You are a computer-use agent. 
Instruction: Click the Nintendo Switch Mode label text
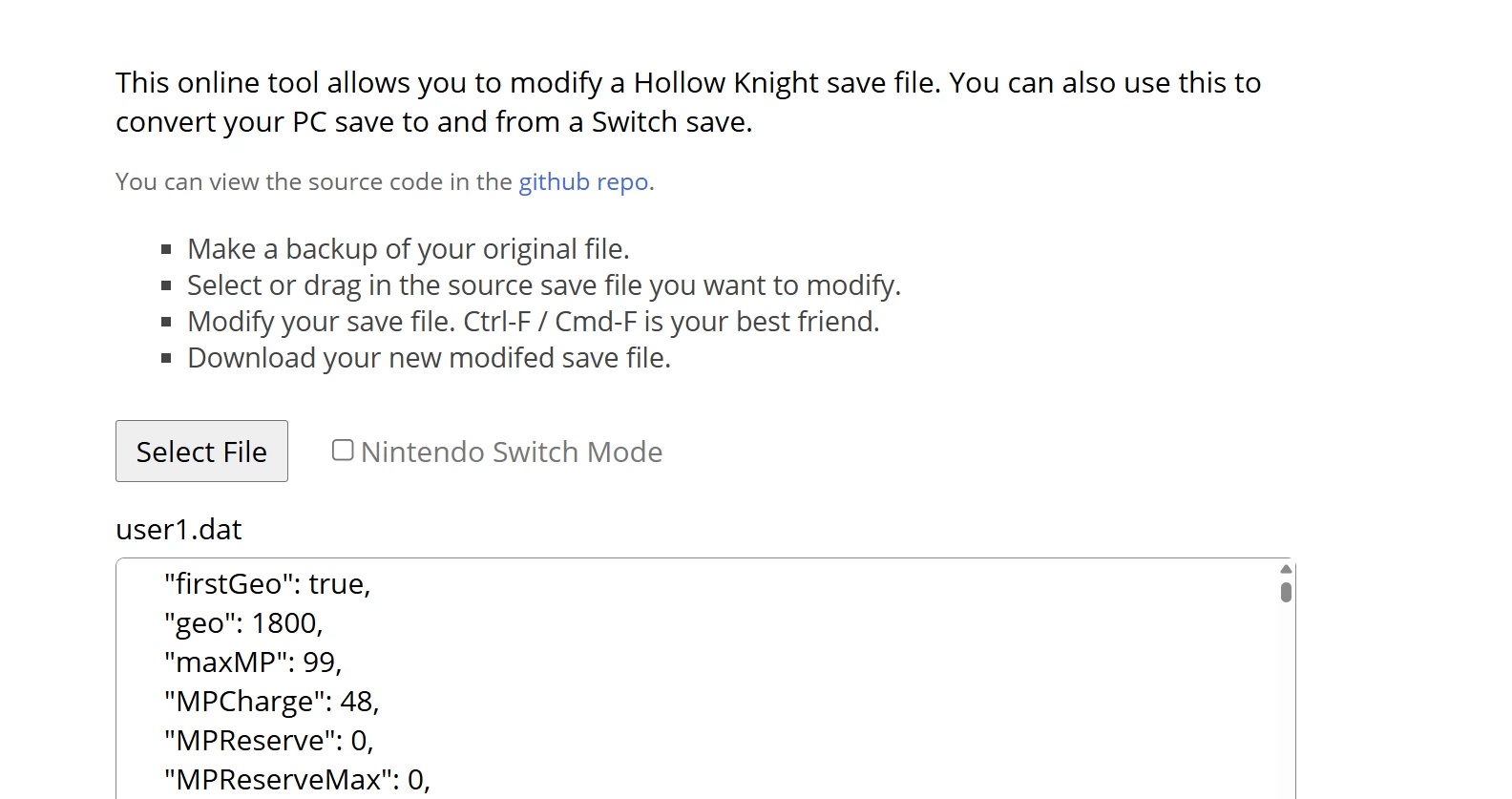click(x=511, y=452)
